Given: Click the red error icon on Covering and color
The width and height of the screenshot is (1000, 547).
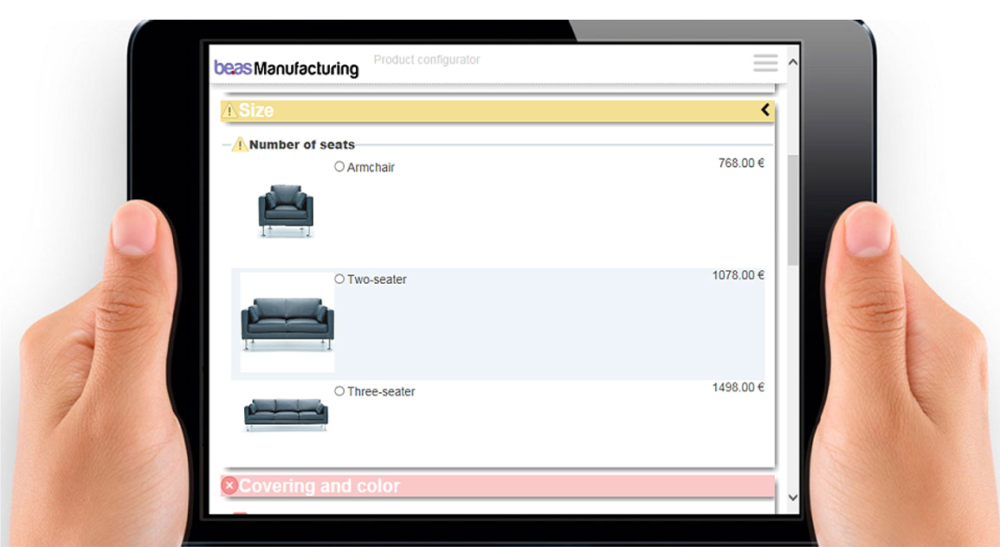Looking at the screenshot, I should click(230, 486).
